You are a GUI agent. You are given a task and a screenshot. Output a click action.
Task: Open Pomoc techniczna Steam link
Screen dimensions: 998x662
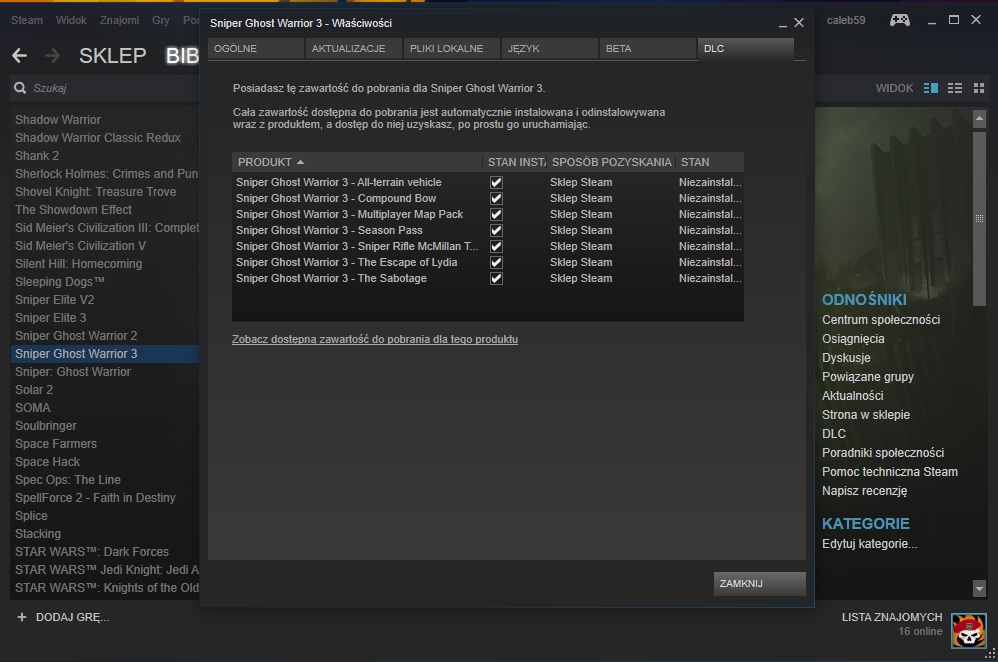890,472
